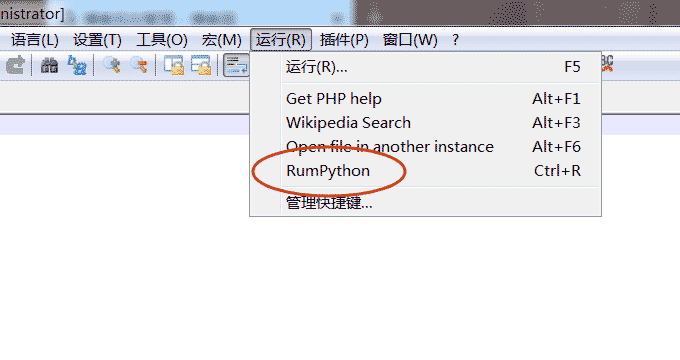
Task: Open the 宏(M) menu
Action: [221, 40]
